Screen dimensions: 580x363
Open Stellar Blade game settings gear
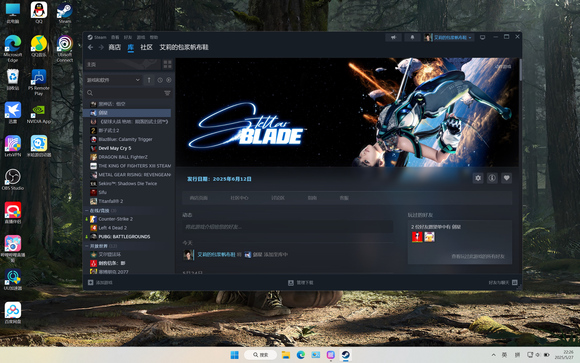pos(478,178)
